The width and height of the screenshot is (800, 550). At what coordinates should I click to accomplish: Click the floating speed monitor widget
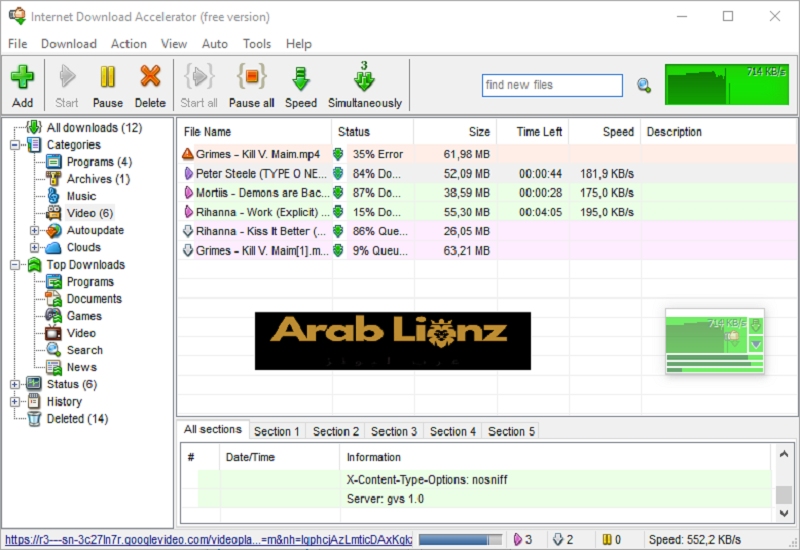coord(714,341)
